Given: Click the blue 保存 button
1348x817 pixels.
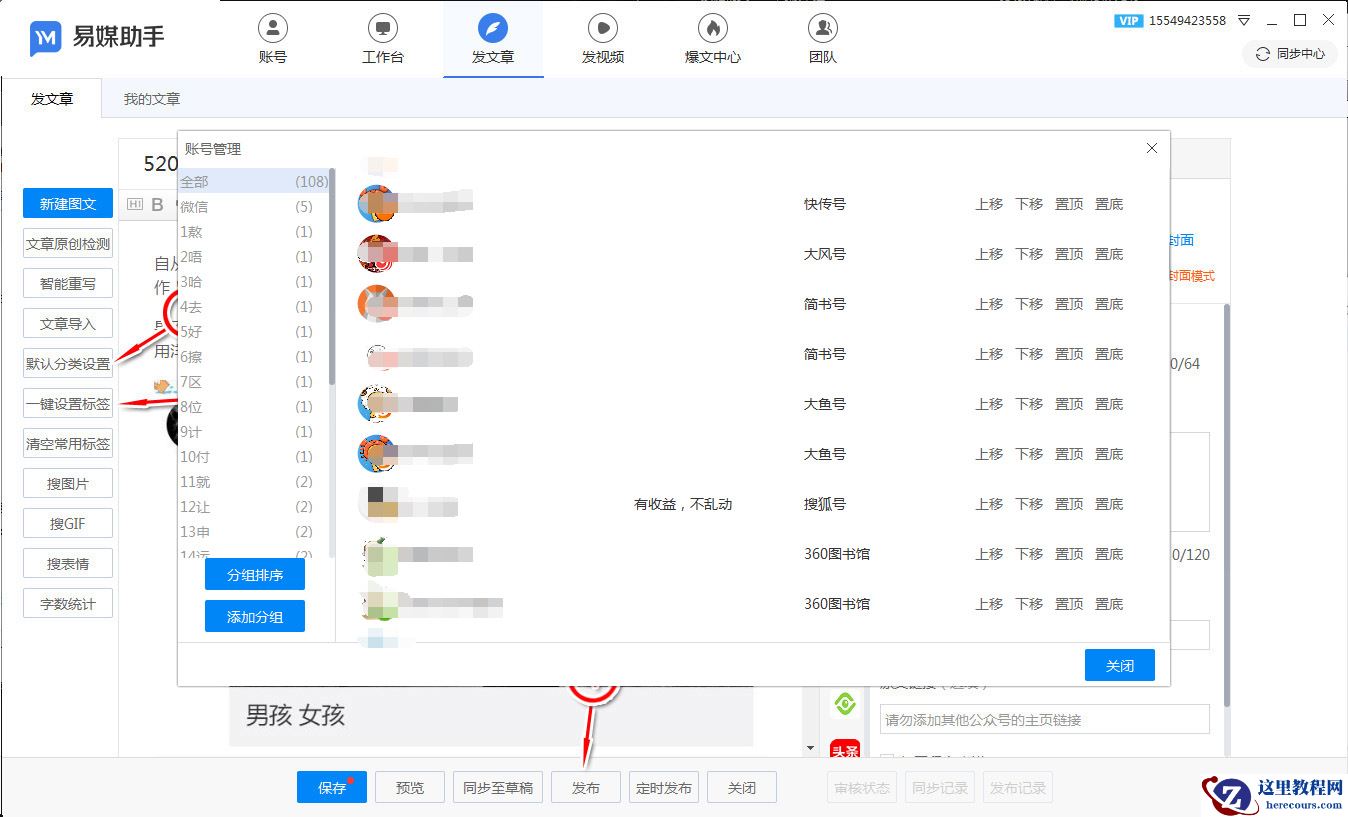Looking at the screenshot, I should point(332,787).
